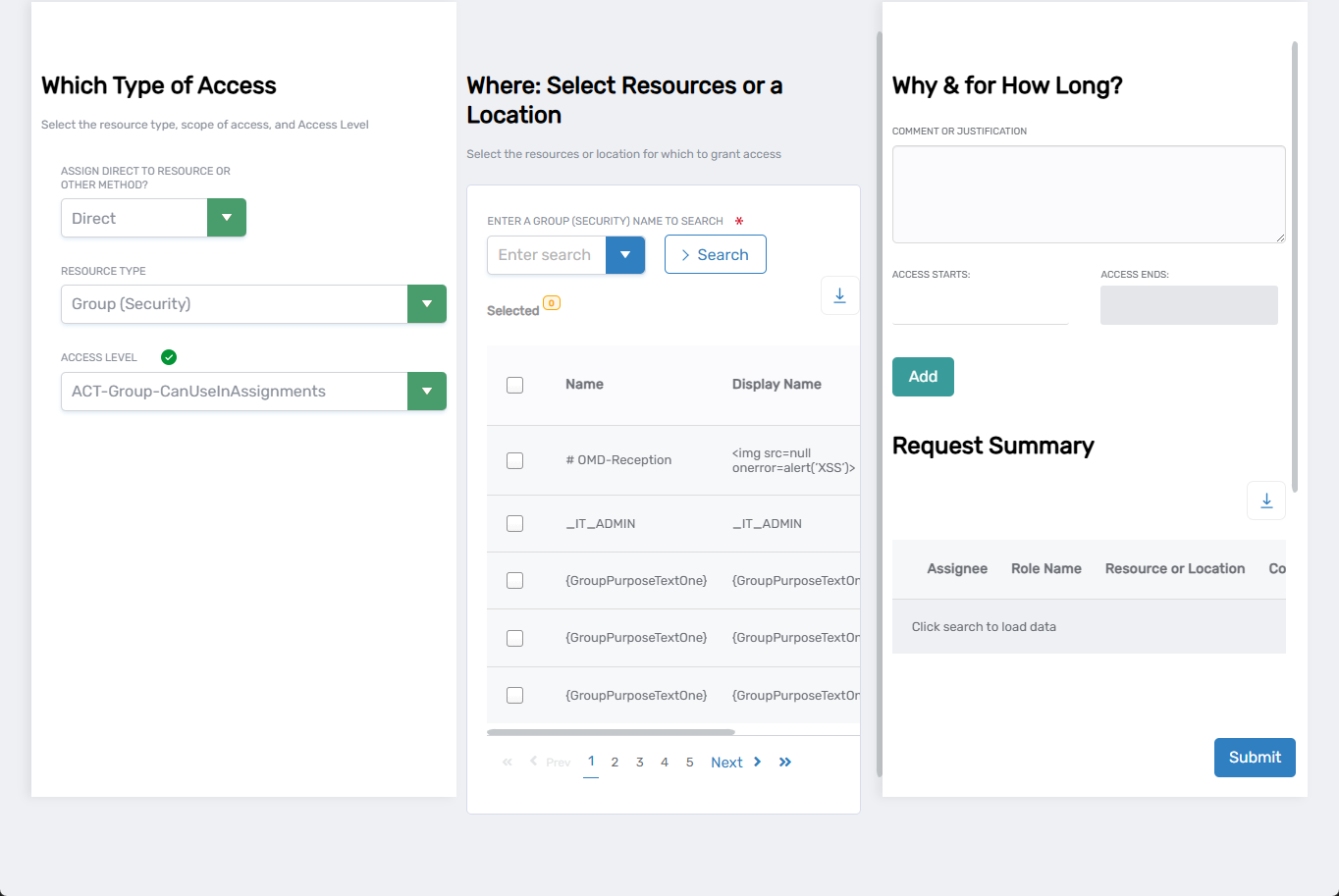Image resolution: width=1339 pixels, height=896 pixels.
Task: Open the ASSIGN DIRECT dropdown
Action: pos(227,217)
